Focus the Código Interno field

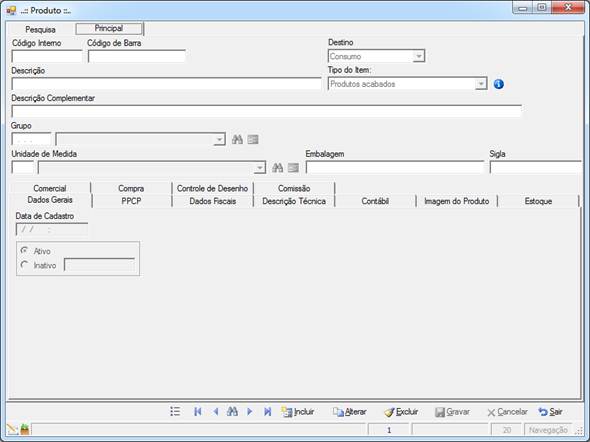[47, 56]
